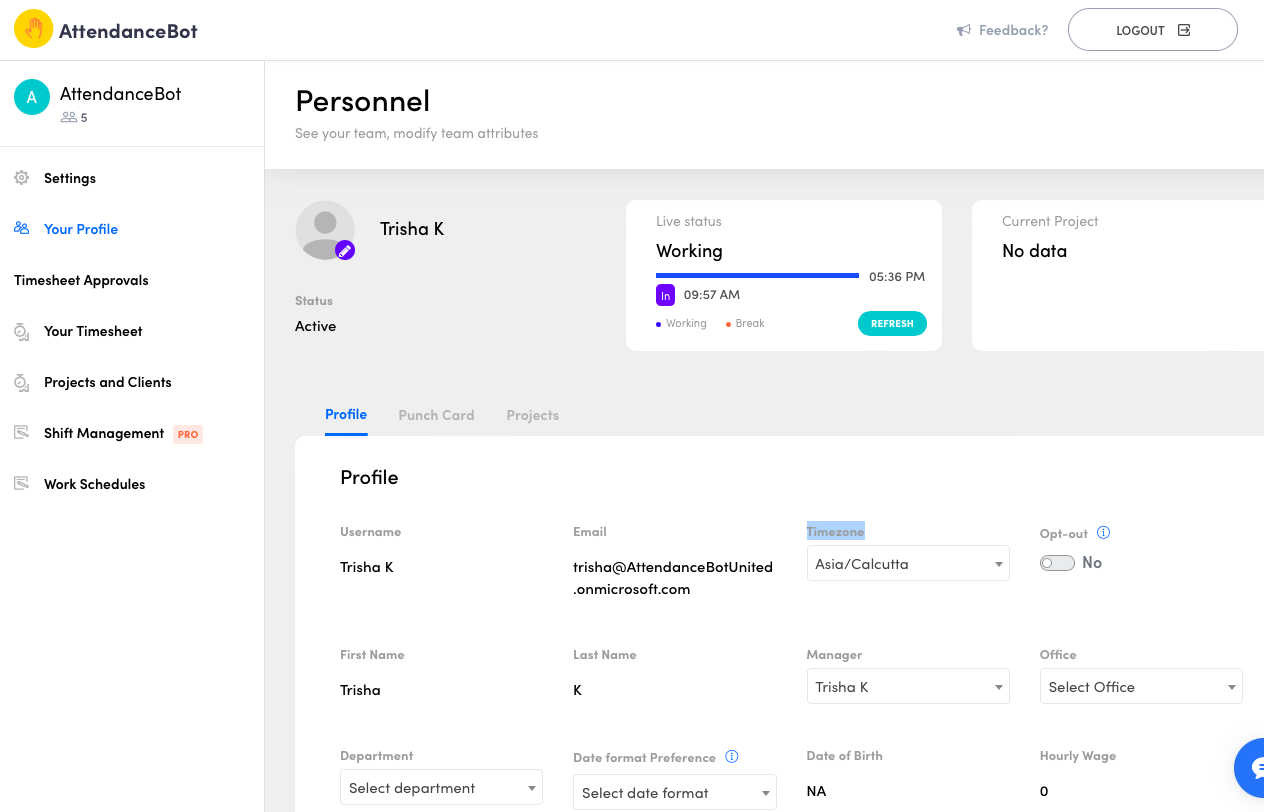The height and width of the screenshot is (812, 1264).
Task: Click the purple 'In' punch badge
Action: pyautogui.click(x=665, y=295)
